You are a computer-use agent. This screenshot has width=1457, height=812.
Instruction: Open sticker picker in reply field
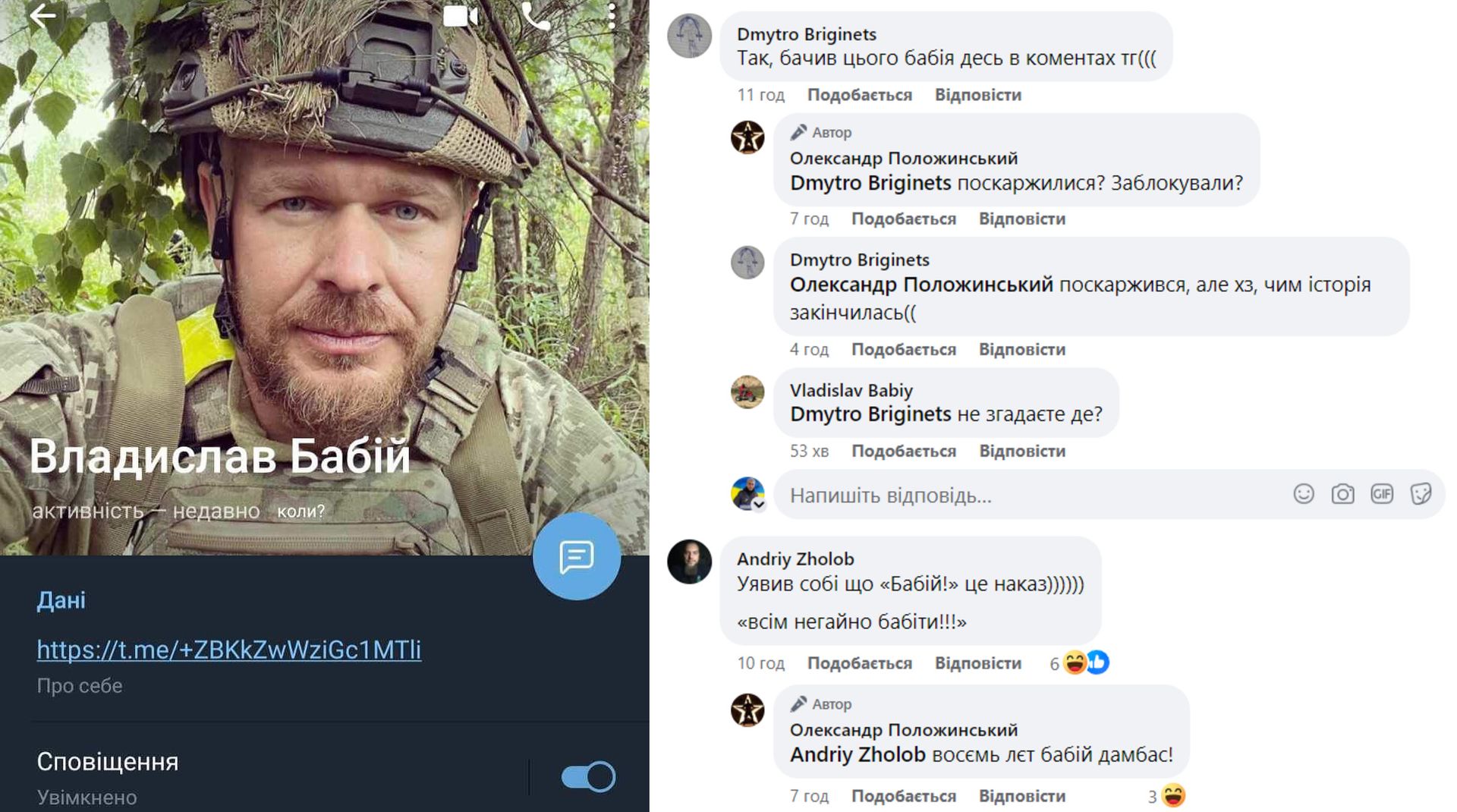pos(1421,495)
